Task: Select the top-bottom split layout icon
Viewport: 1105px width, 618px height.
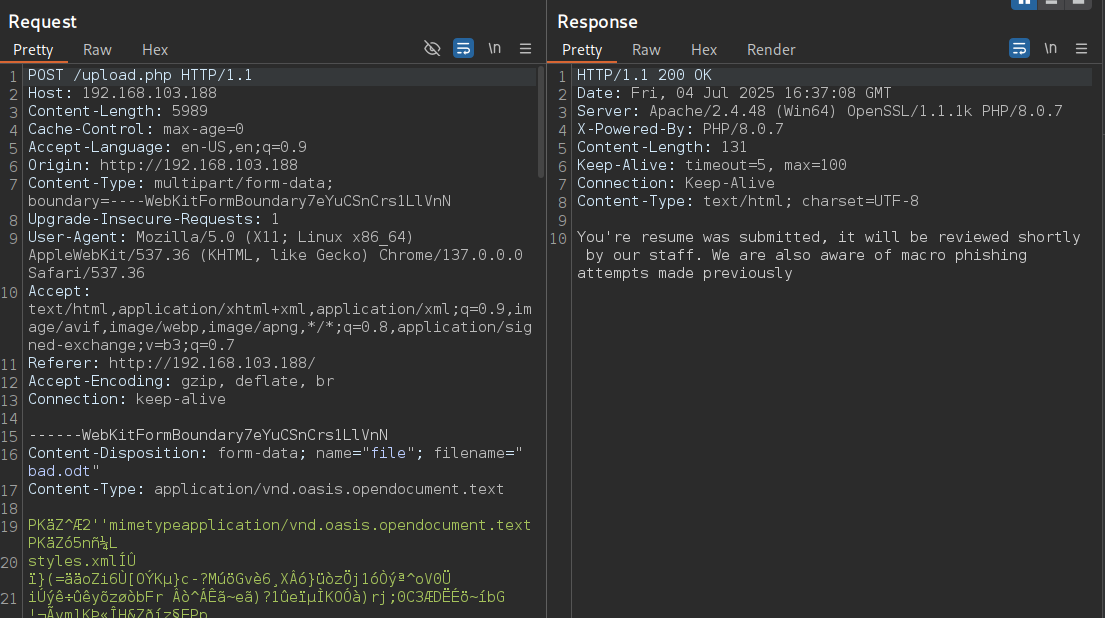Action: 1051,4
